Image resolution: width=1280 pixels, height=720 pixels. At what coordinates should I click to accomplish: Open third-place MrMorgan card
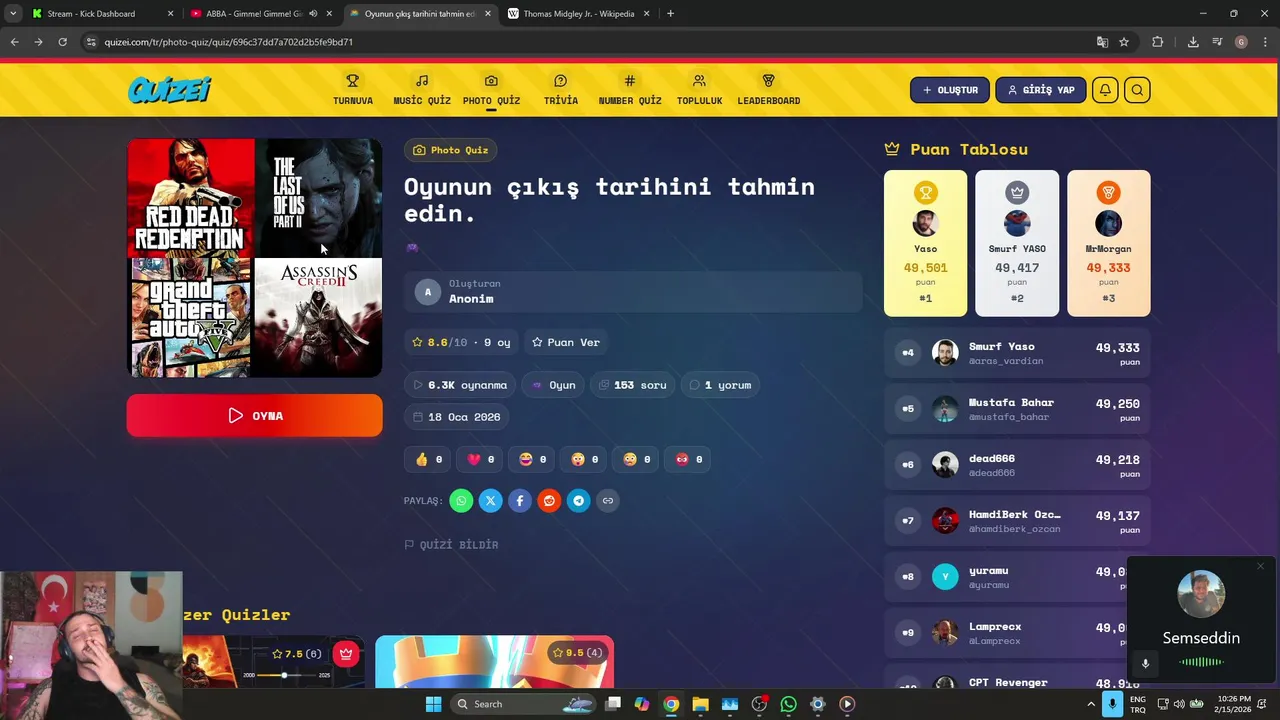click(1108, 243)
